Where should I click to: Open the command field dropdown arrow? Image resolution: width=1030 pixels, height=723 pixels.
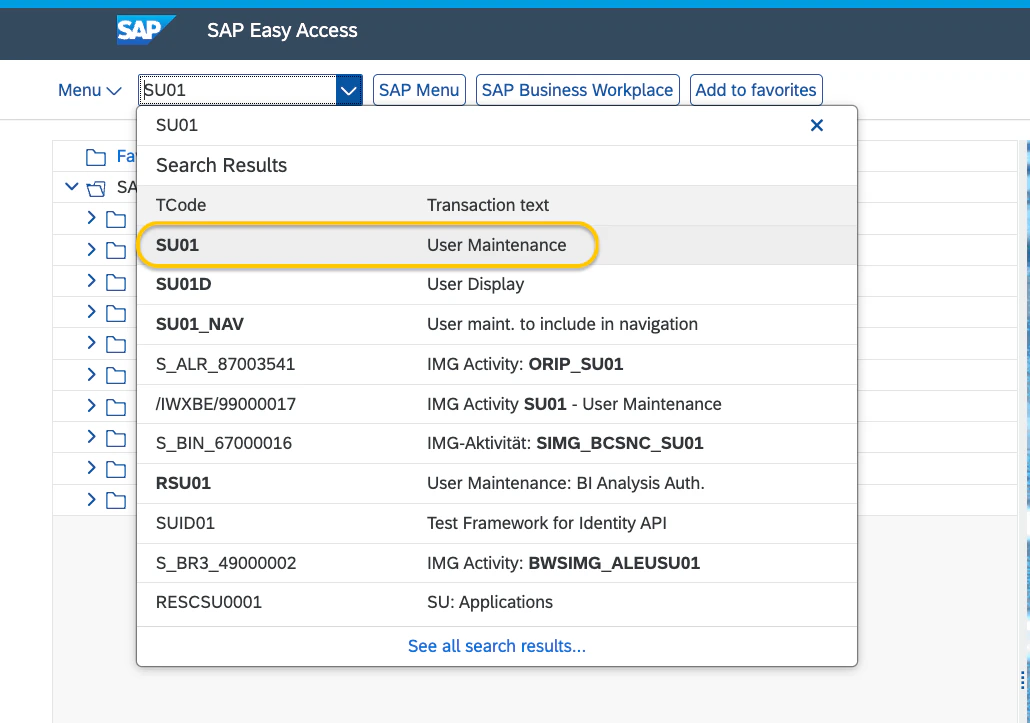349,90
